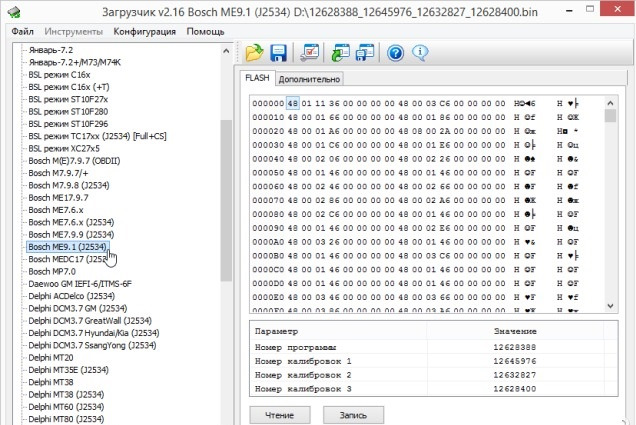Image resolution: width=636 pixels, height=425 pixels.
Task: Click hex view scrollbar up arrow
Action: [610, 103]
